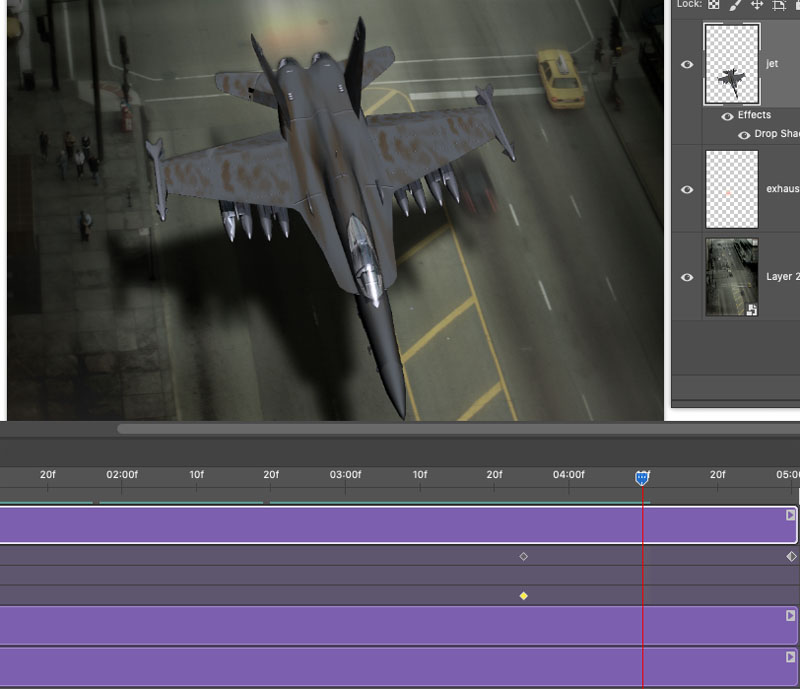Toggle Layer 2 visibility eye
The height and width of the screenshot is (689, 800).
click(687, 277)
